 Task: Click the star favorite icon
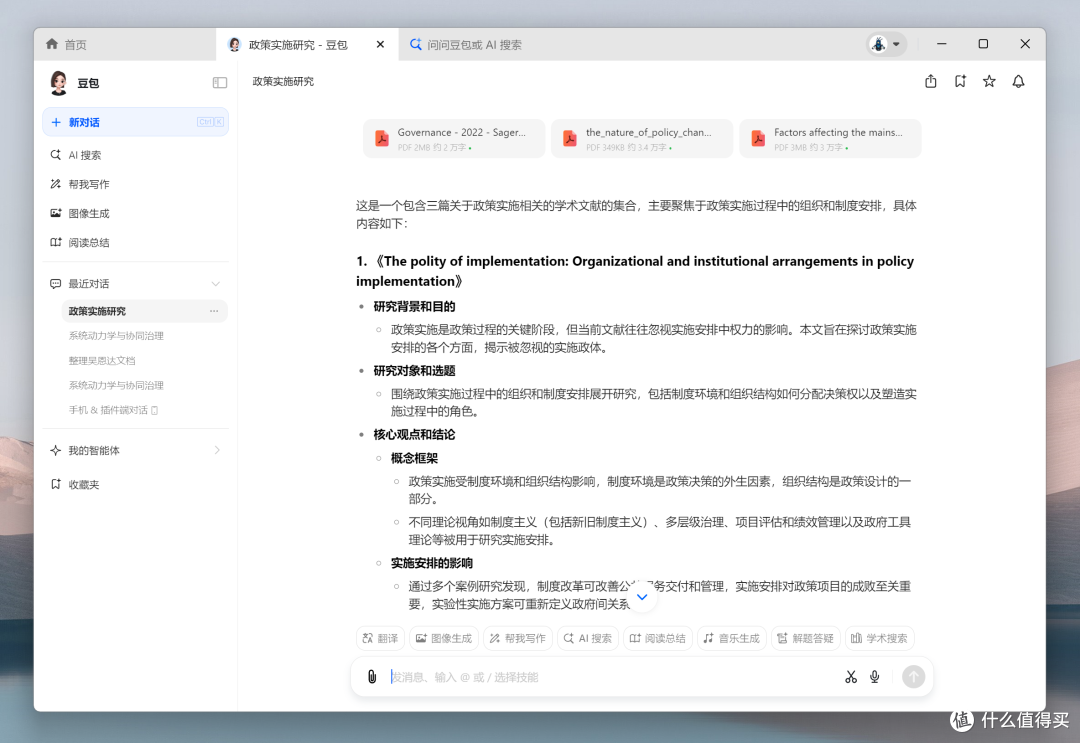pyautogui.click(x=989, y=81)
